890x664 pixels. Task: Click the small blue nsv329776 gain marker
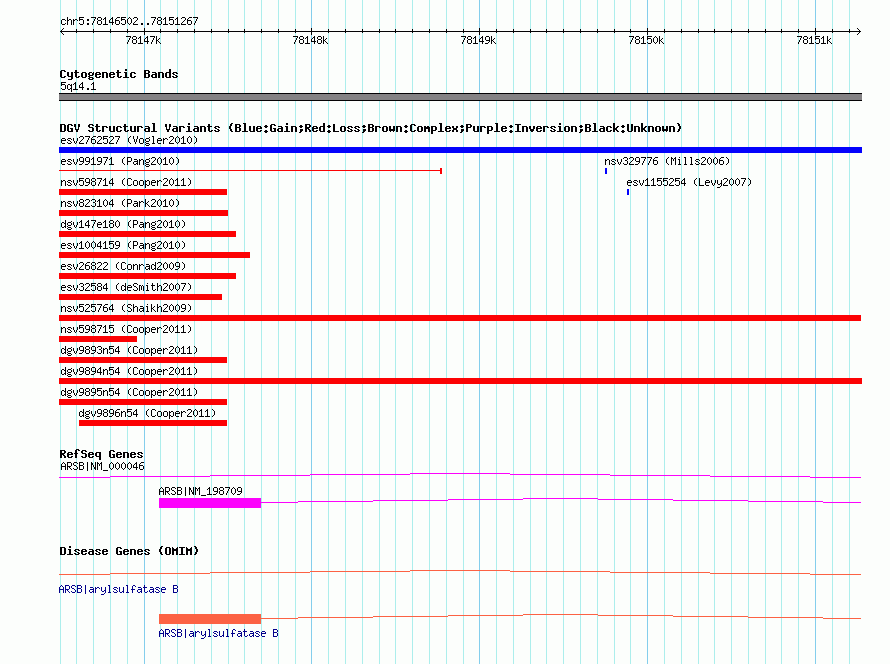pyautogui.click(x=606, y=171)
